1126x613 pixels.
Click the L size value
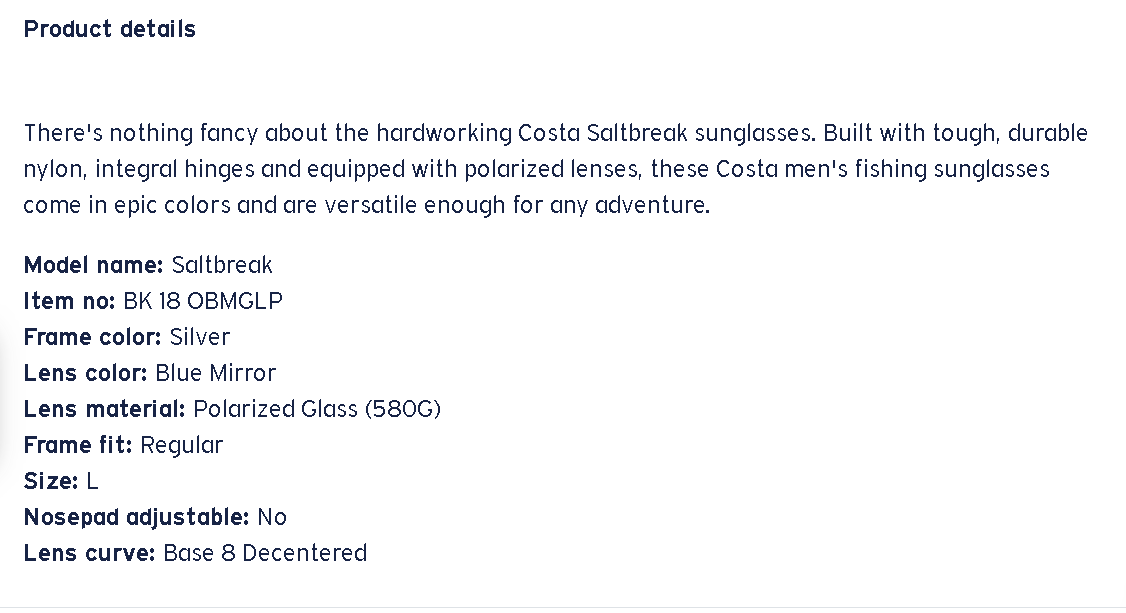point(92,481)
